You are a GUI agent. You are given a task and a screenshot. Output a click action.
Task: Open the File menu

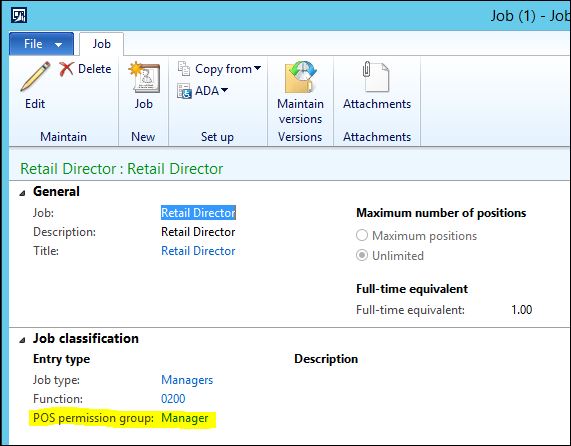pos(41,44)
